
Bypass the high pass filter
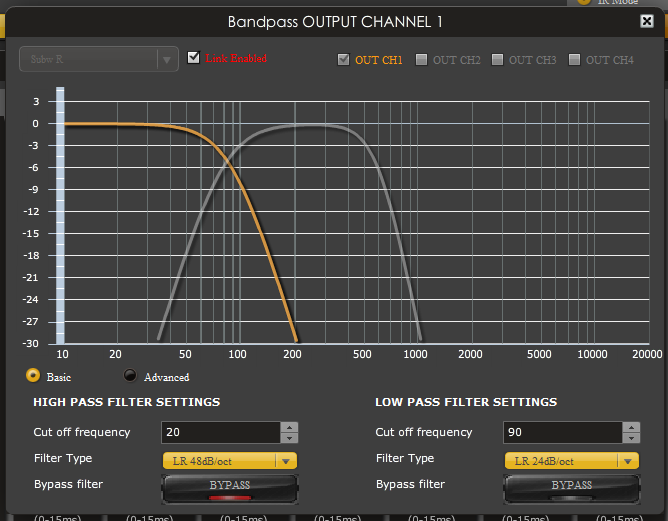(230, 489)
